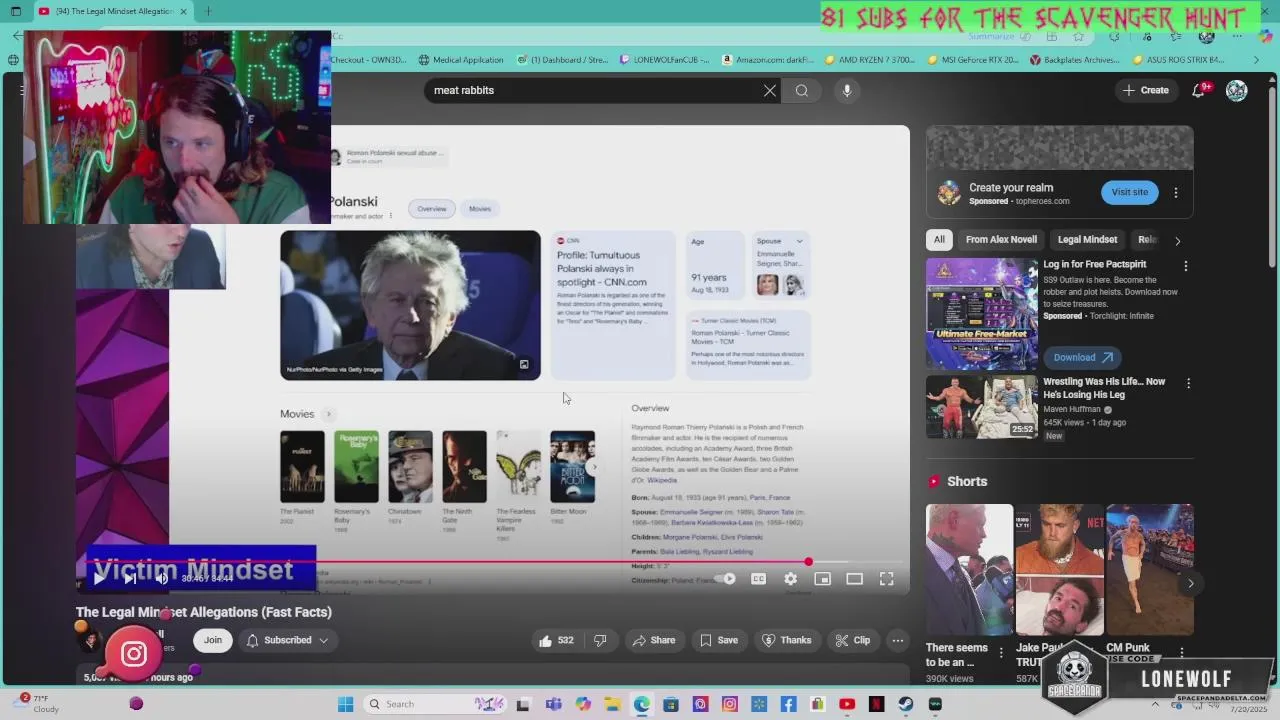Screen dimensions: 1280x720
Task: Create a Clip of the video
Action: [x=853, y=640]
